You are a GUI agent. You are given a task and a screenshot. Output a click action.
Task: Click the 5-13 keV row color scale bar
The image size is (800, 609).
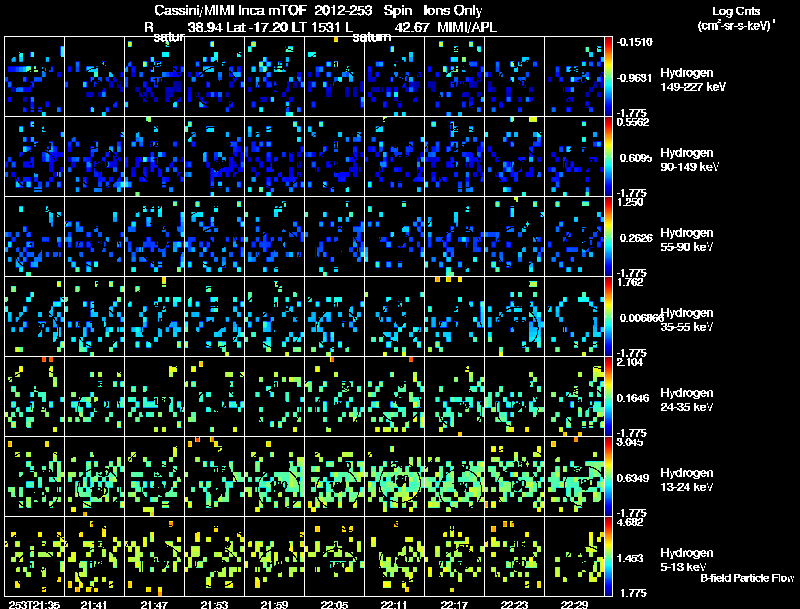point(608,556)
